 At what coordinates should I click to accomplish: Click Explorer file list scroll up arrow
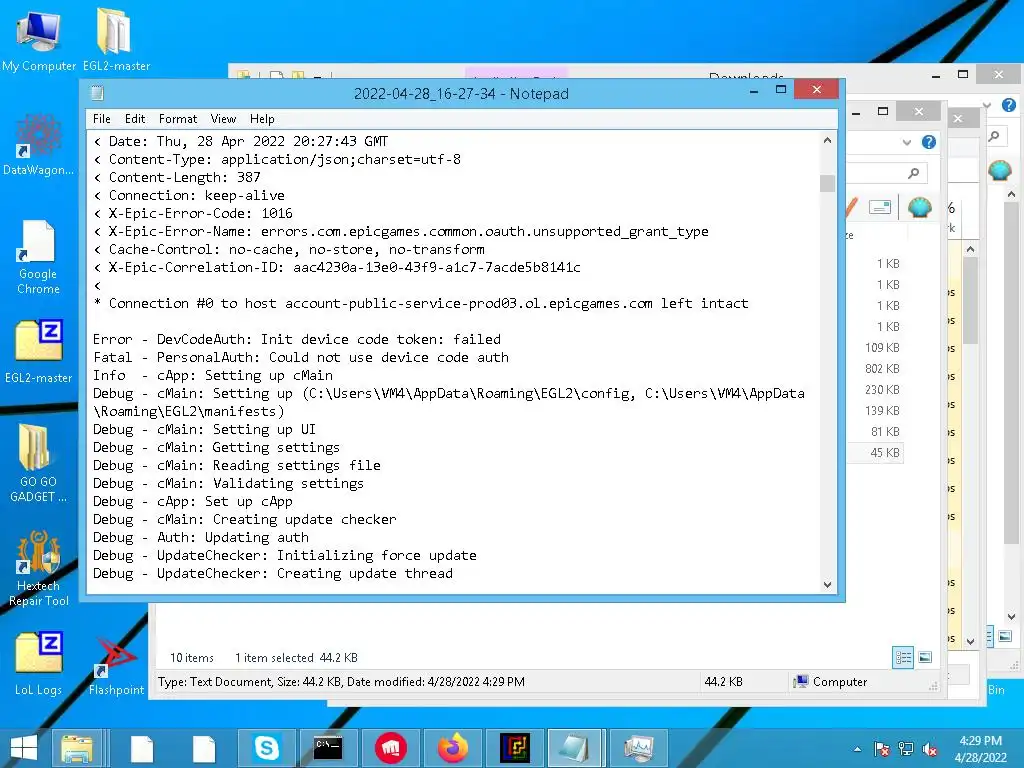pos(970,249)
